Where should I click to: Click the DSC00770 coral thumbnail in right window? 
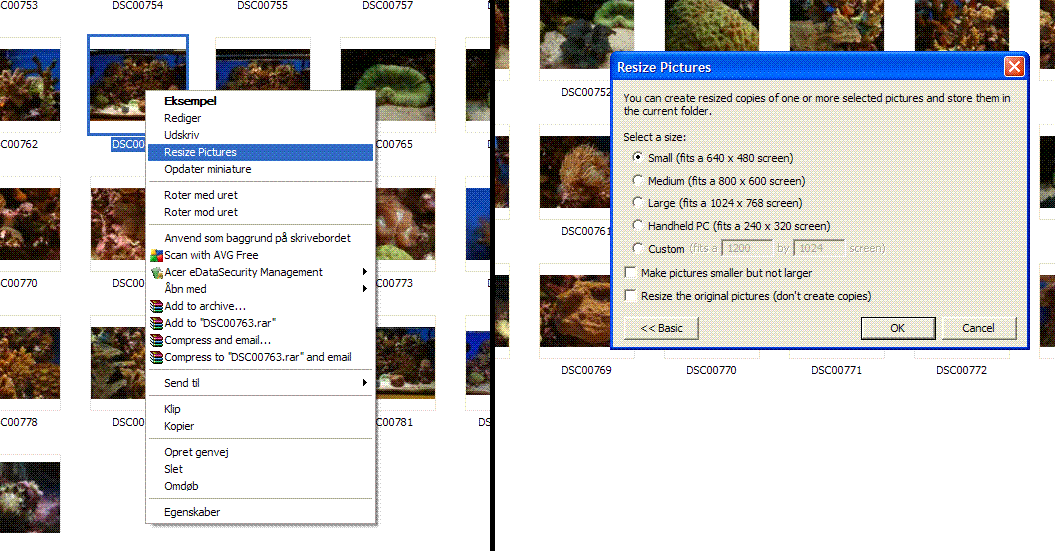(710, 310)
